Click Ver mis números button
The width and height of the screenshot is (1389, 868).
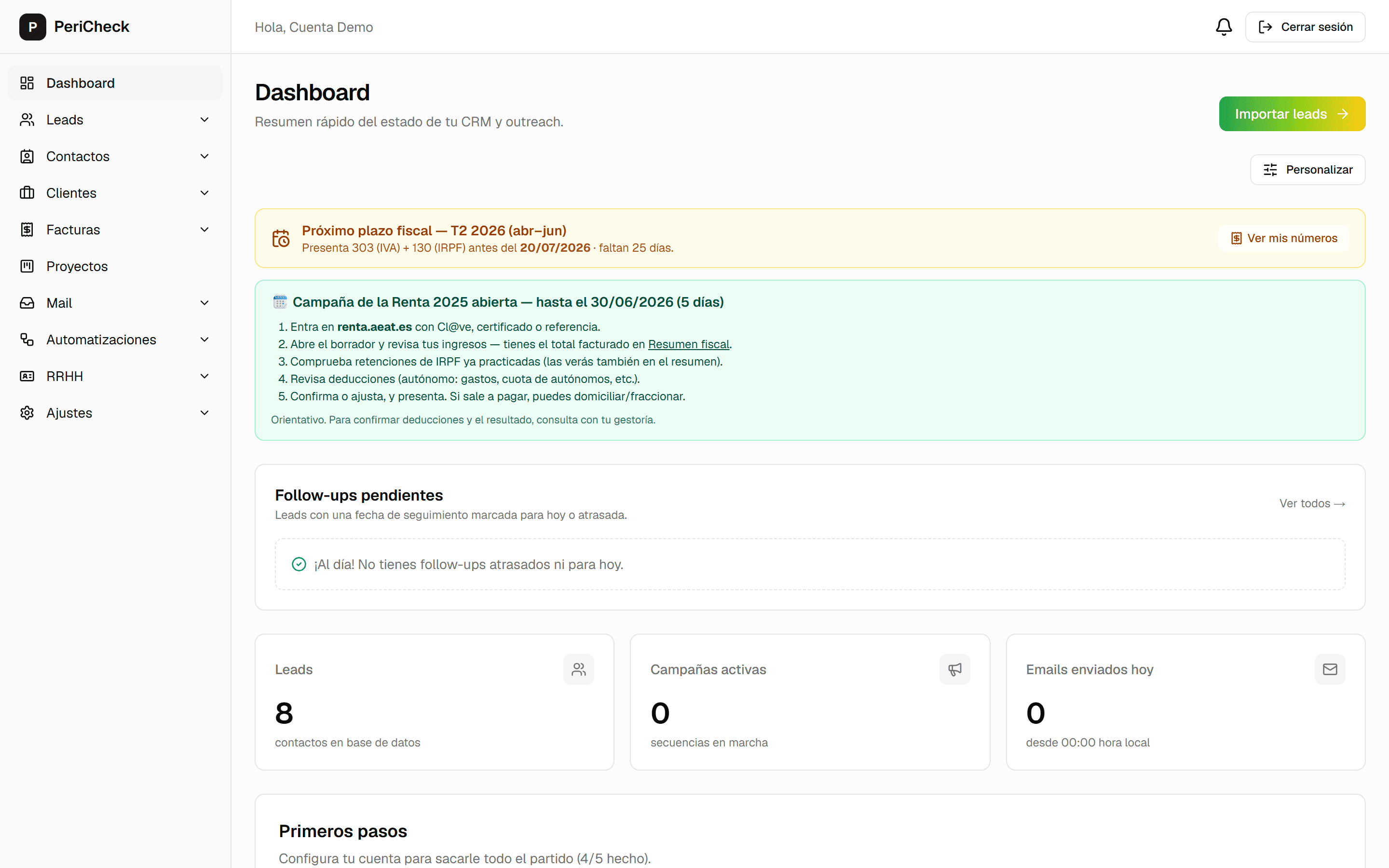tap(1284, 238)
